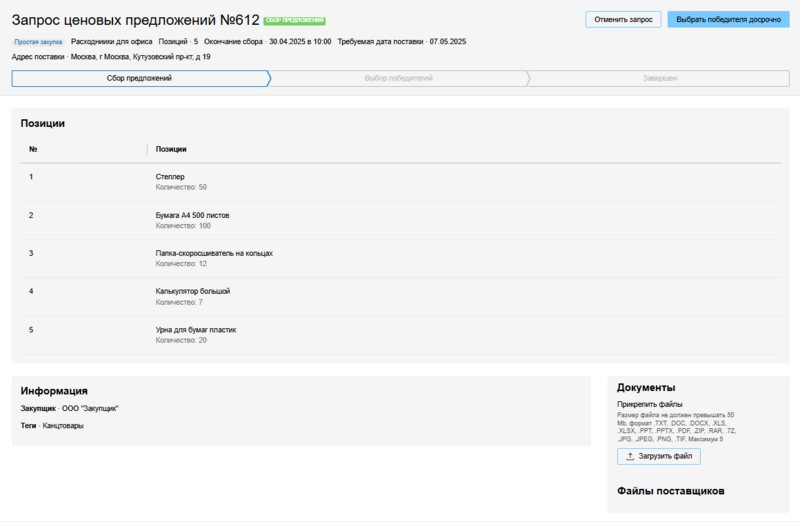
Task: Click Выбрать победителя досрочно button
Action: tap(727, 19)
